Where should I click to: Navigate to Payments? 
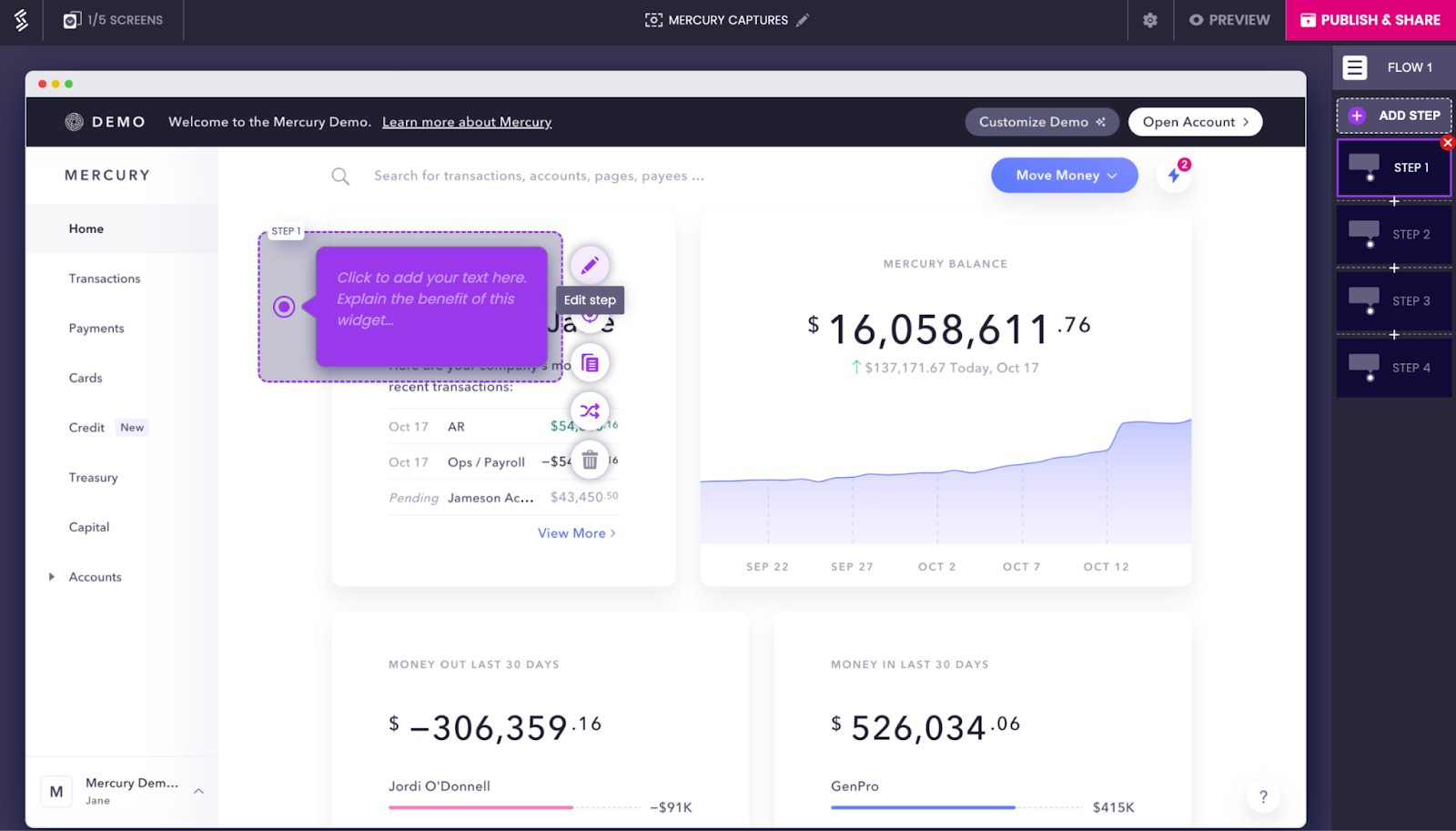[96, 329]
